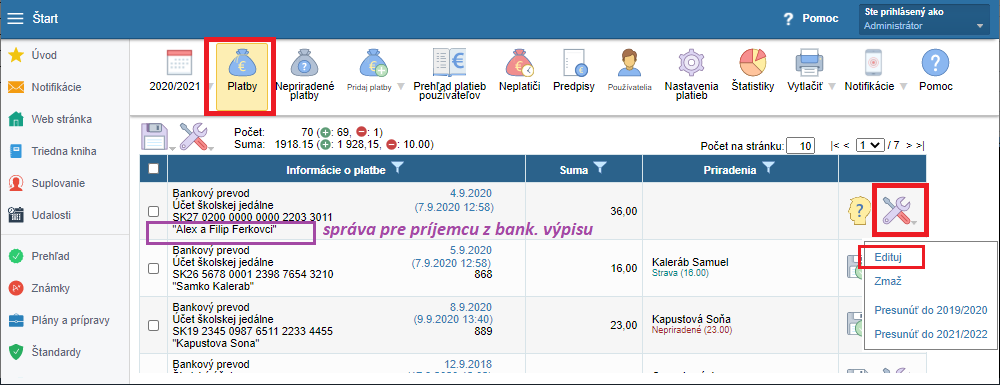Click the Strava (16.00) assignment label

point(680,272)
